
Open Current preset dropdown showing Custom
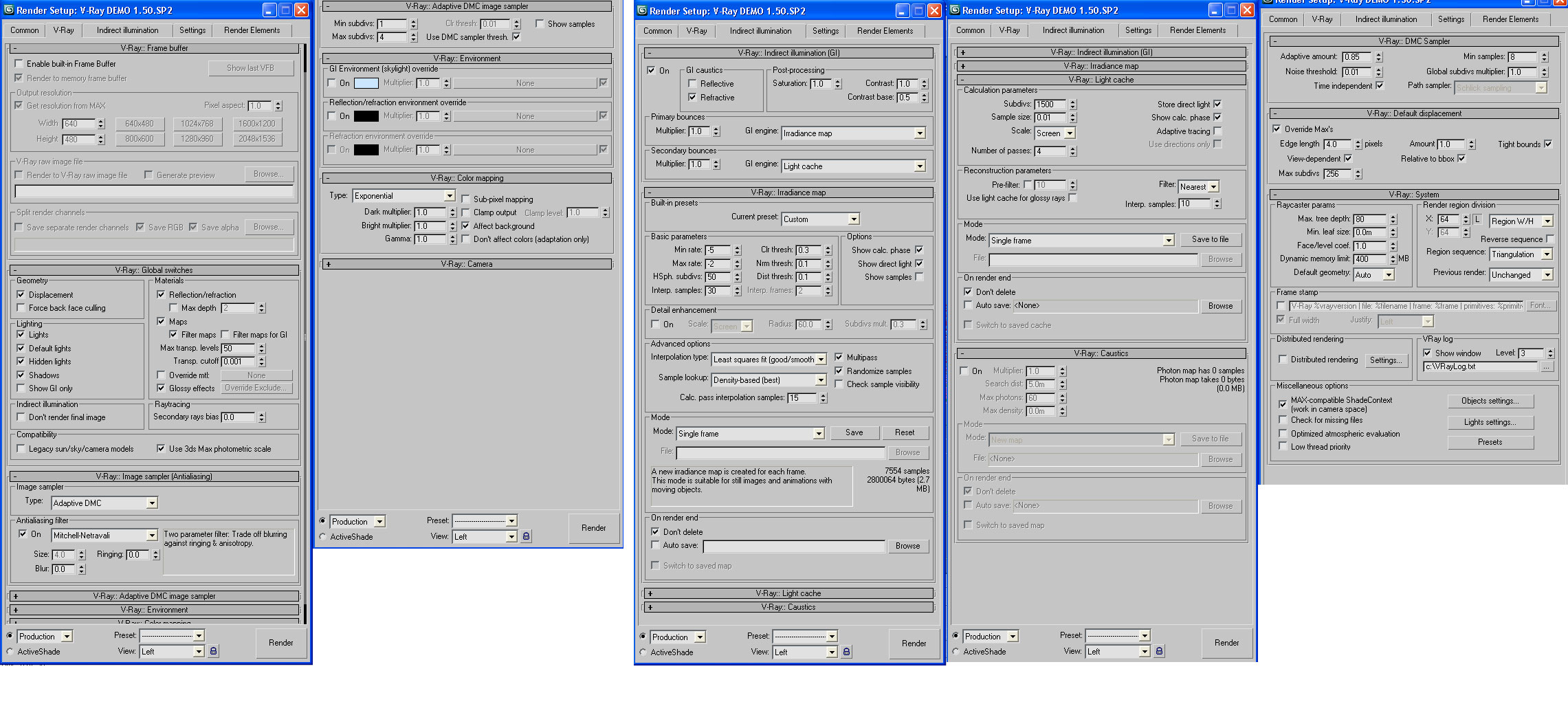pyautogui.click(x=821, y=219)
